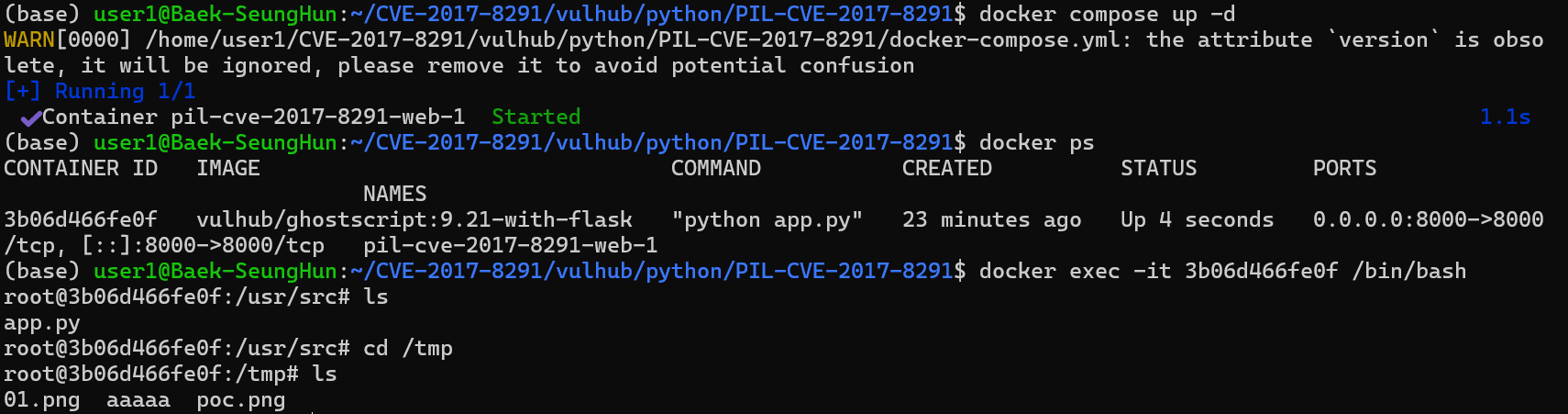Click the "python app.py" command text
This screenshot has height=414, width=1568.
click(x=767, y=220)
